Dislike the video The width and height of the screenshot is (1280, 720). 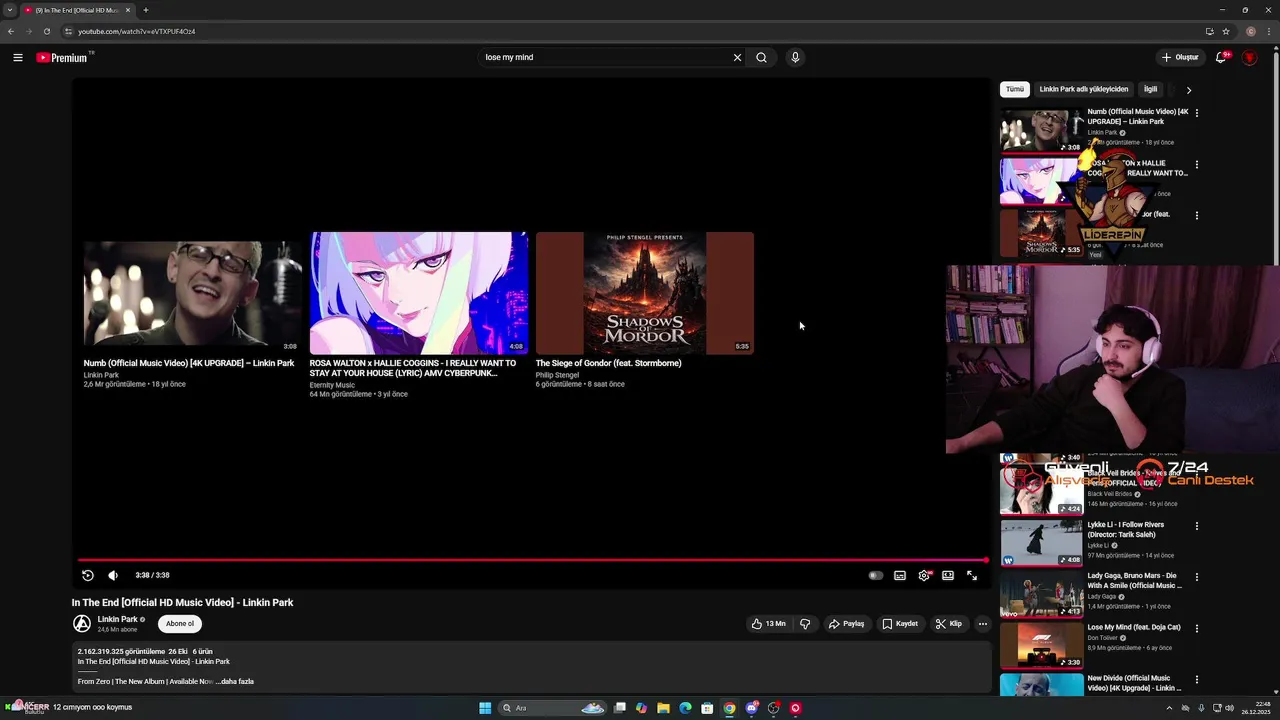[805, 624]
